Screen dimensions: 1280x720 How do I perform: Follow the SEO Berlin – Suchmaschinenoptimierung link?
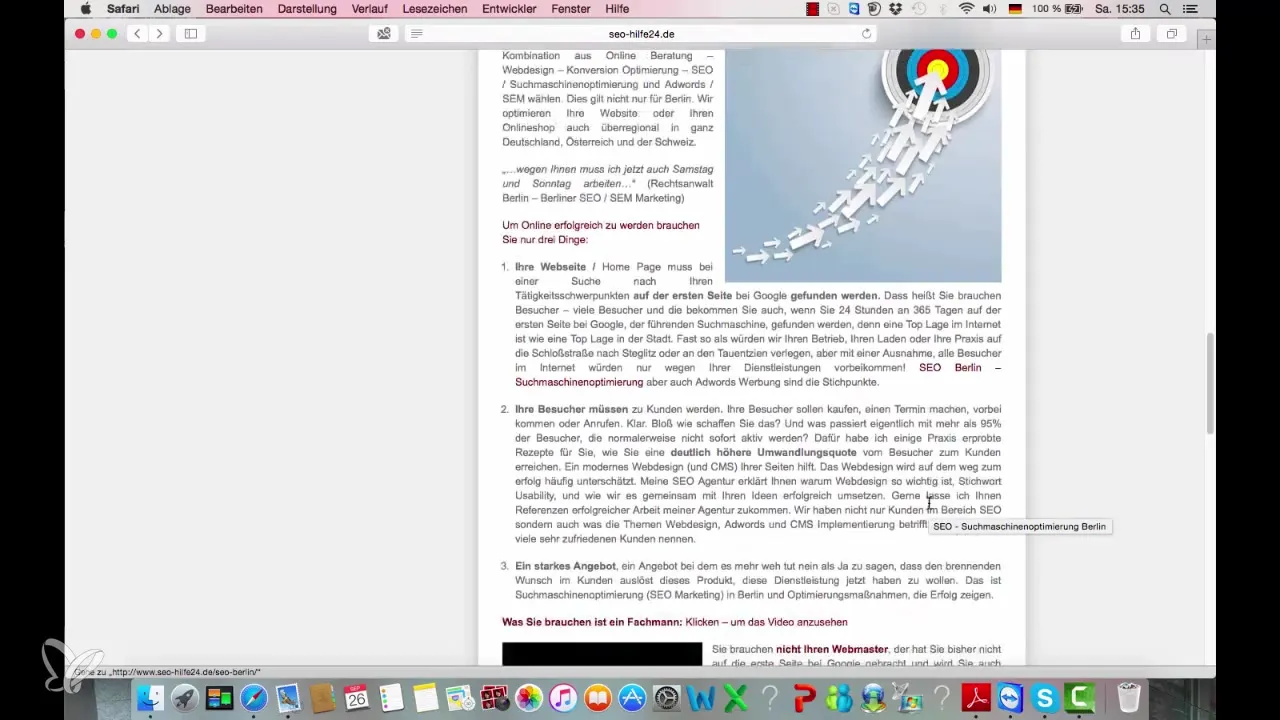pos(758,375)
